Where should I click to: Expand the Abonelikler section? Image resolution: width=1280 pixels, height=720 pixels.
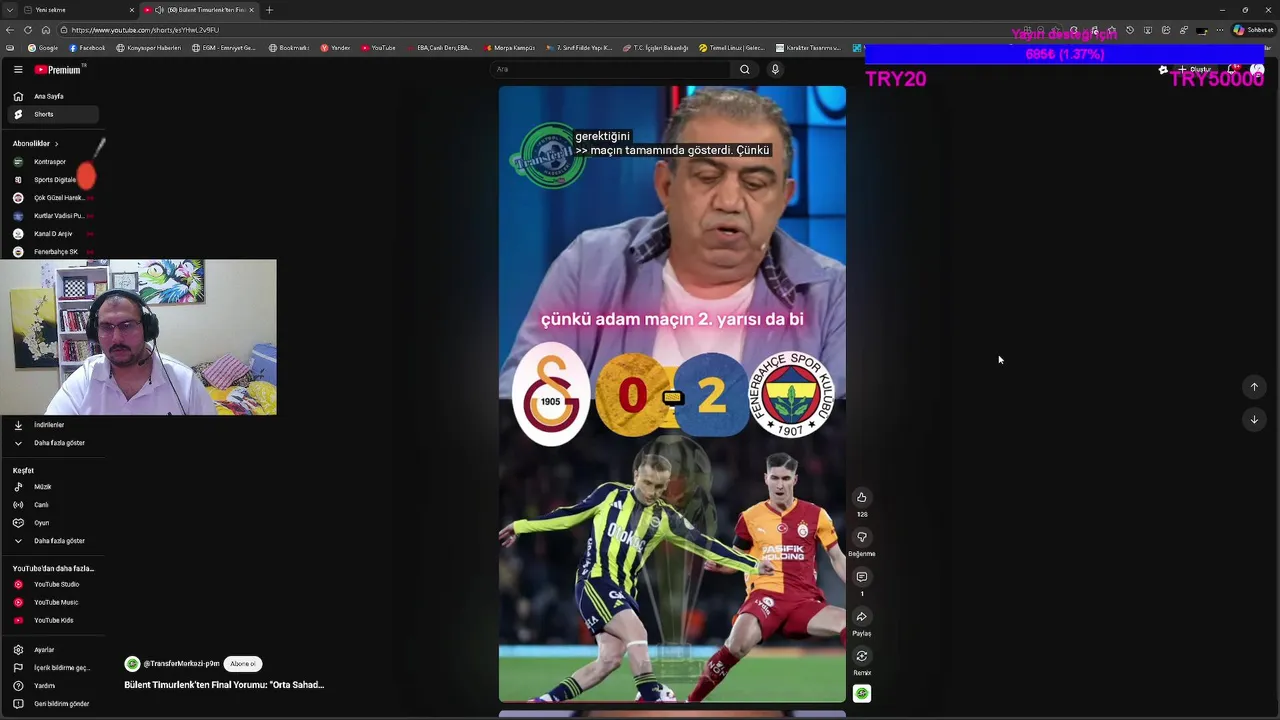[x=36, y=143]
